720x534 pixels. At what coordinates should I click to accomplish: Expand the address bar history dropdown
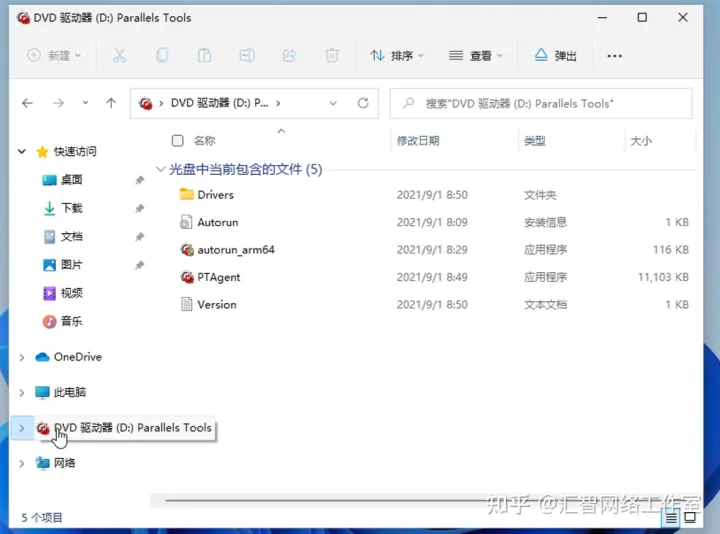[x=333, y=103]
